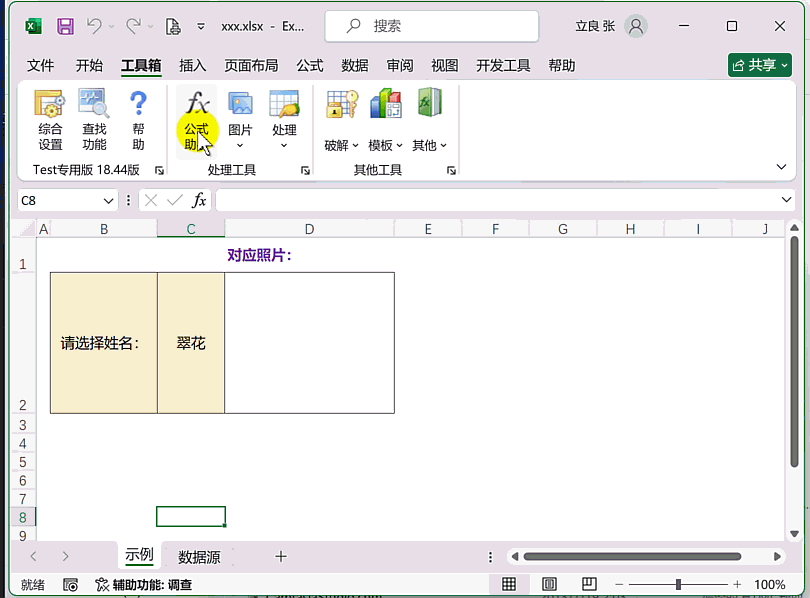Switch to Normal view in status bar
The image size is (810, 598).
pyautogui.click(x=509, y=584)
